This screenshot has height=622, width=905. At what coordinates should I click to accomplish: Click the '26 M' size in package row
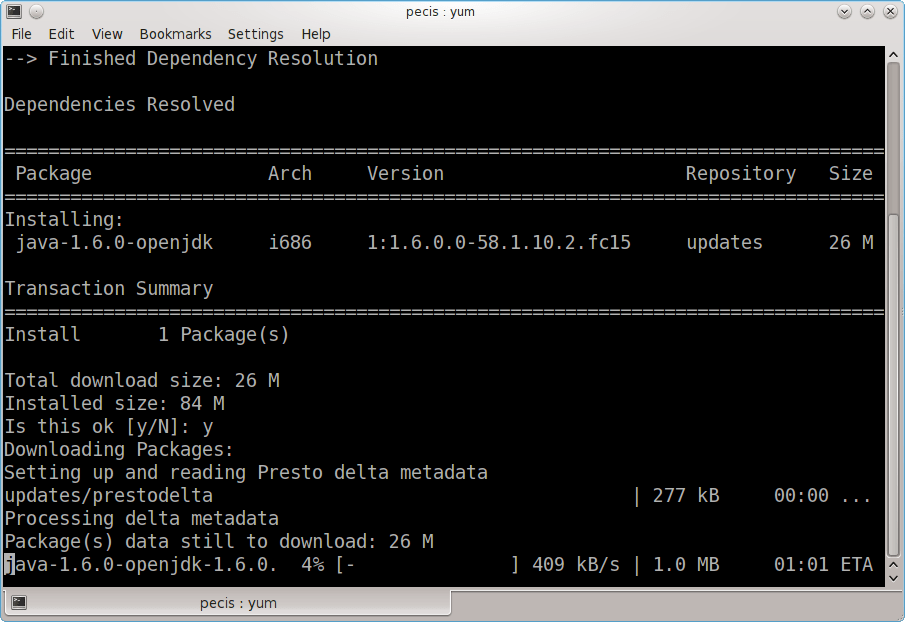851,242
